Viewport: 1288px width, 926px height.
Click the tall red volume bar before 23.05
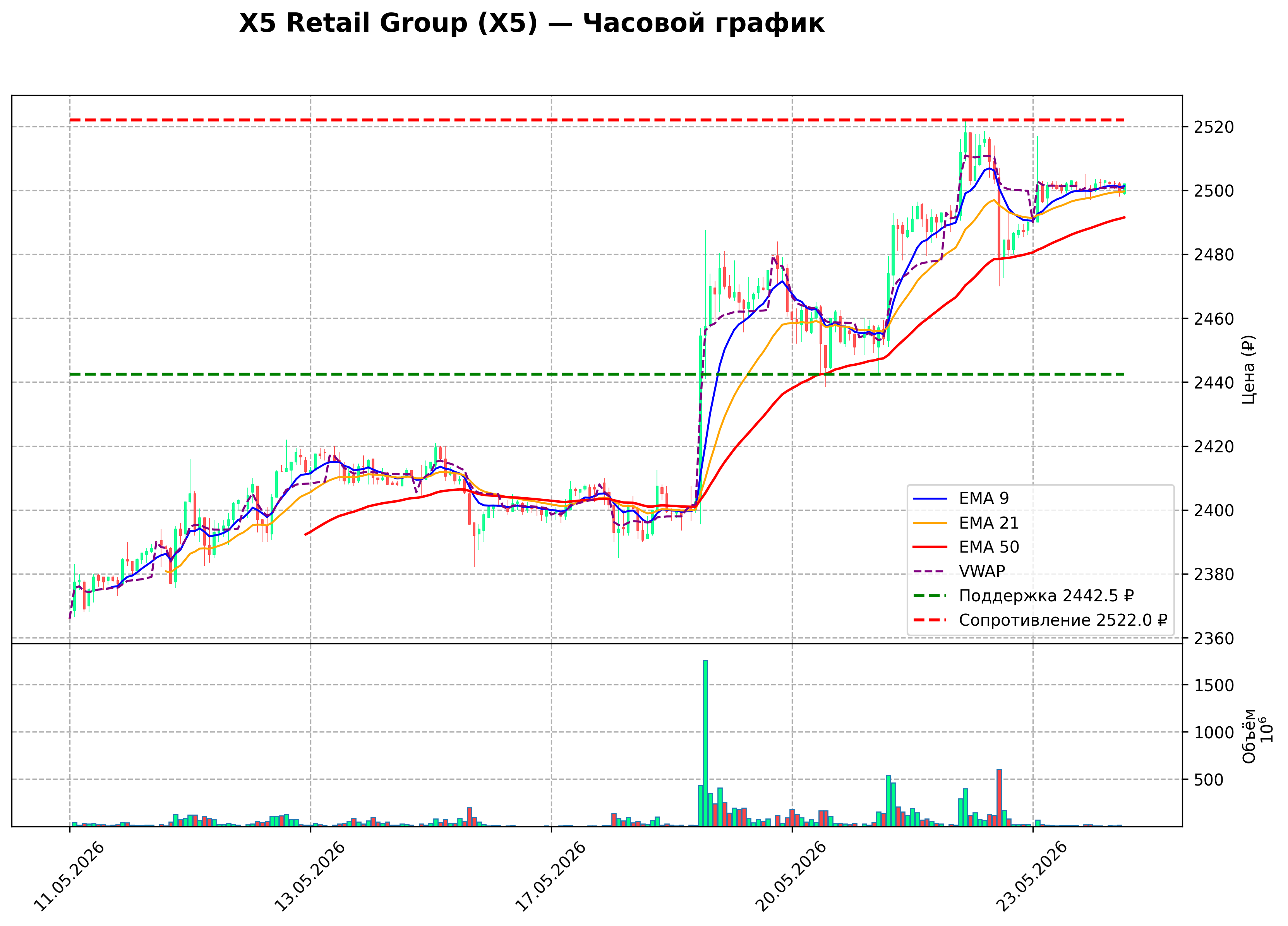(x=999, y=798)
